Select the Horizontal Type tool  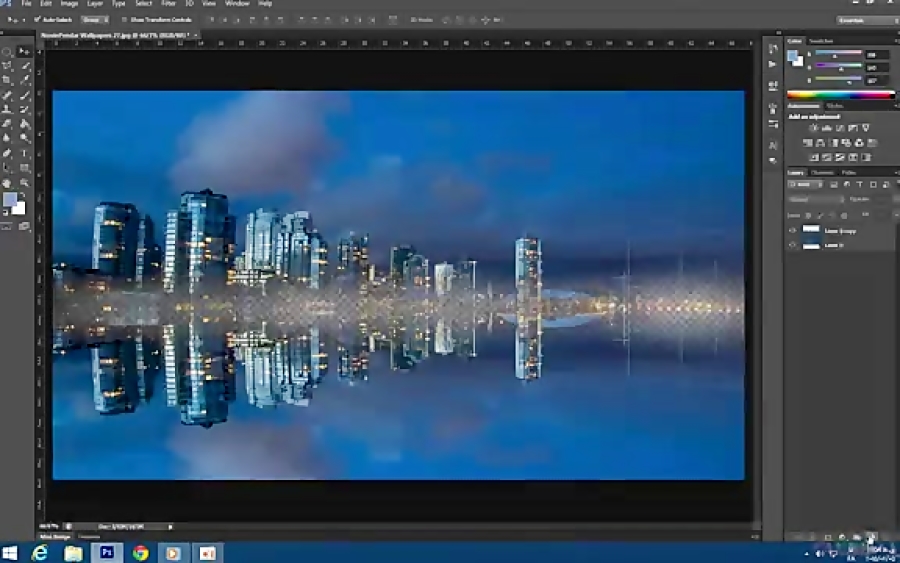(25, 153)
